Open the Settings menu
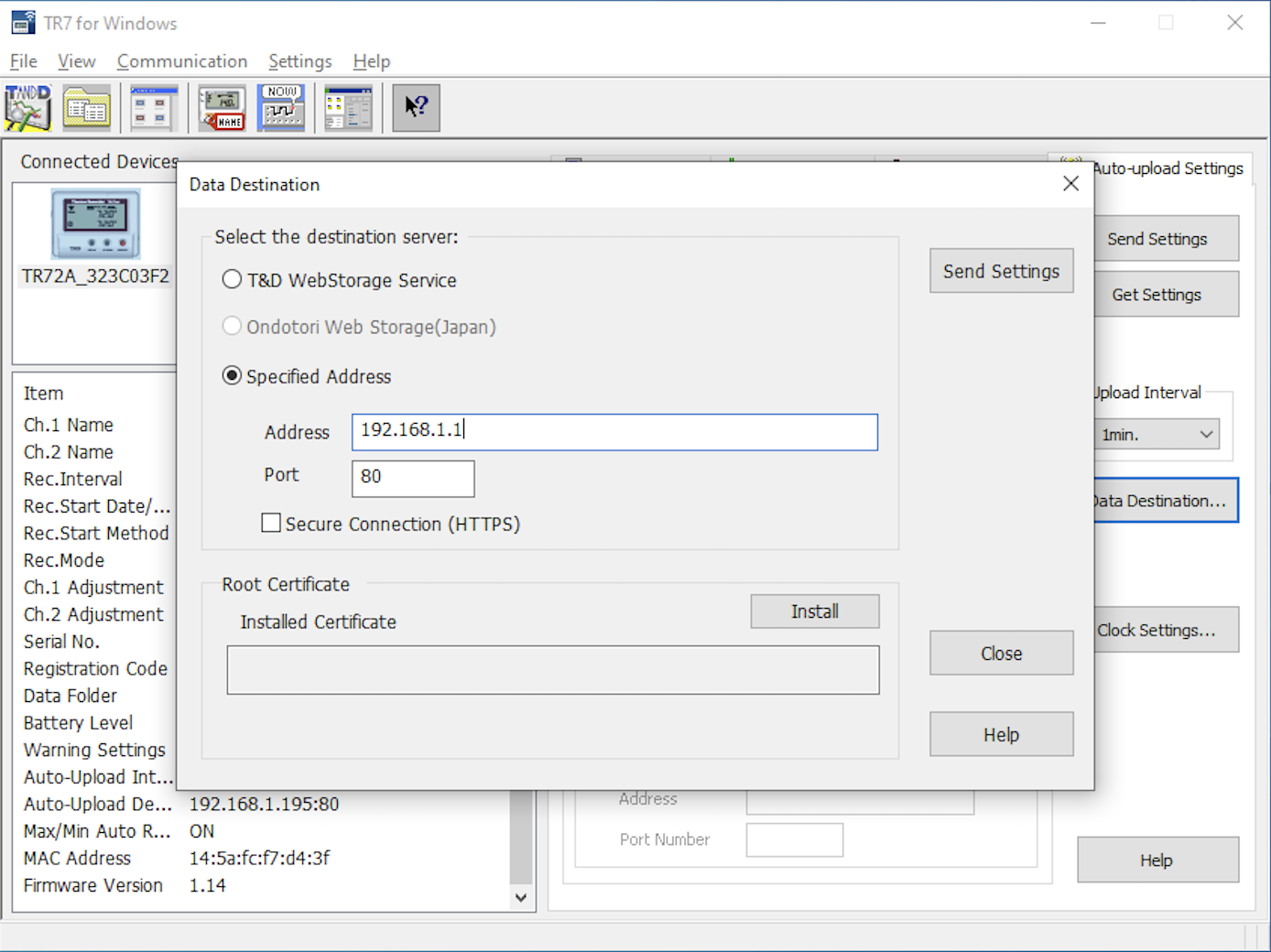 (x=300, y=61)
